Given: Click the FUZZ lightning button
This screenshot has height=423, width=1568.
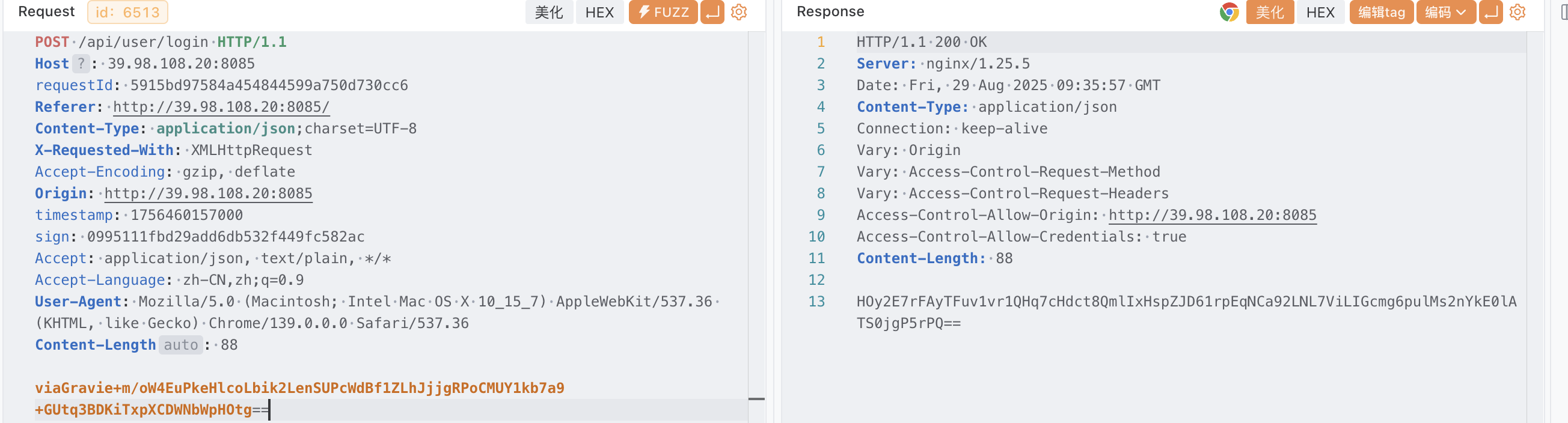Looking at the screenshot, I should tap(663, 12).
